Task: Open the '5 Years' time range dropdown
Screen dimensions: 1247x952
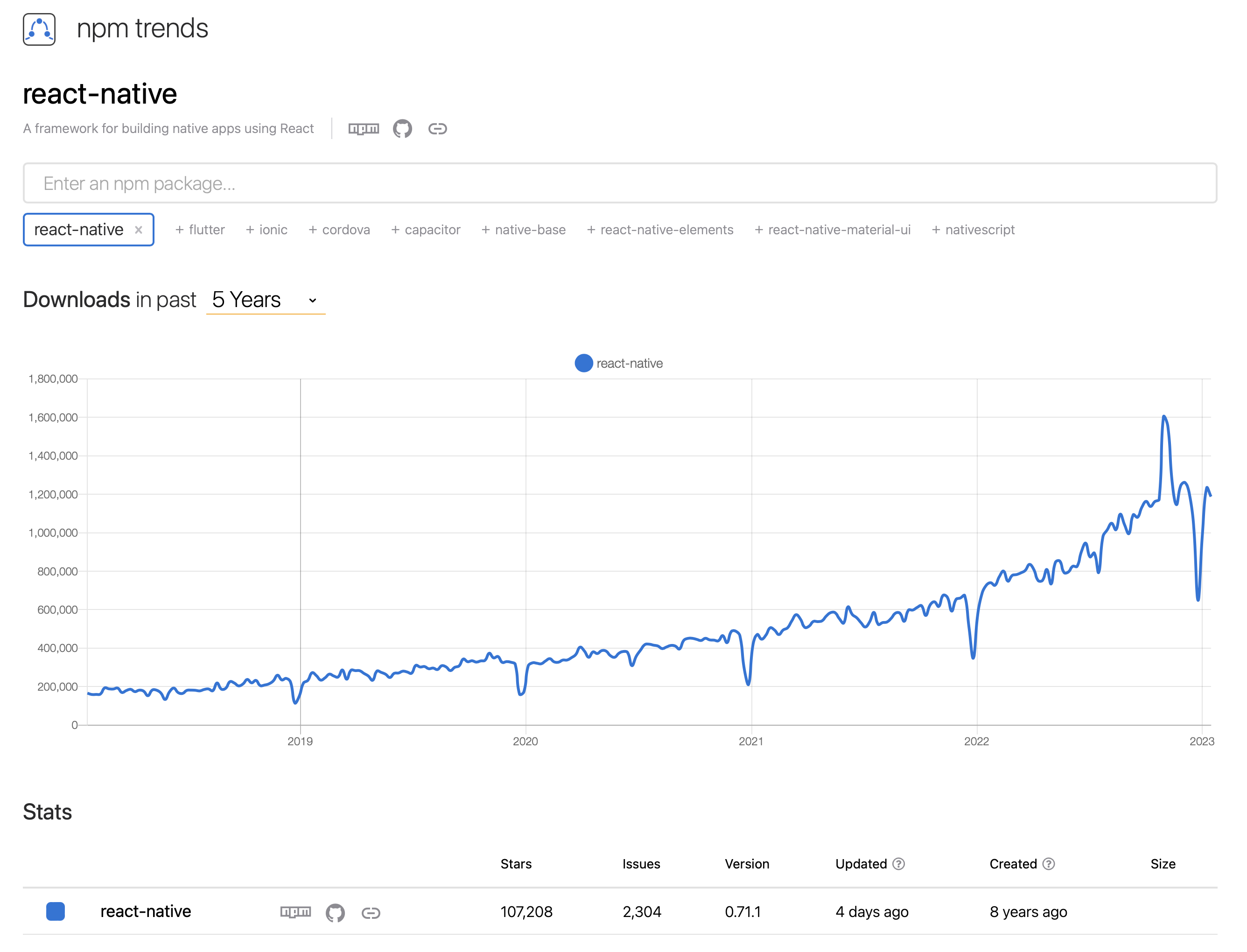Action: 266,300
